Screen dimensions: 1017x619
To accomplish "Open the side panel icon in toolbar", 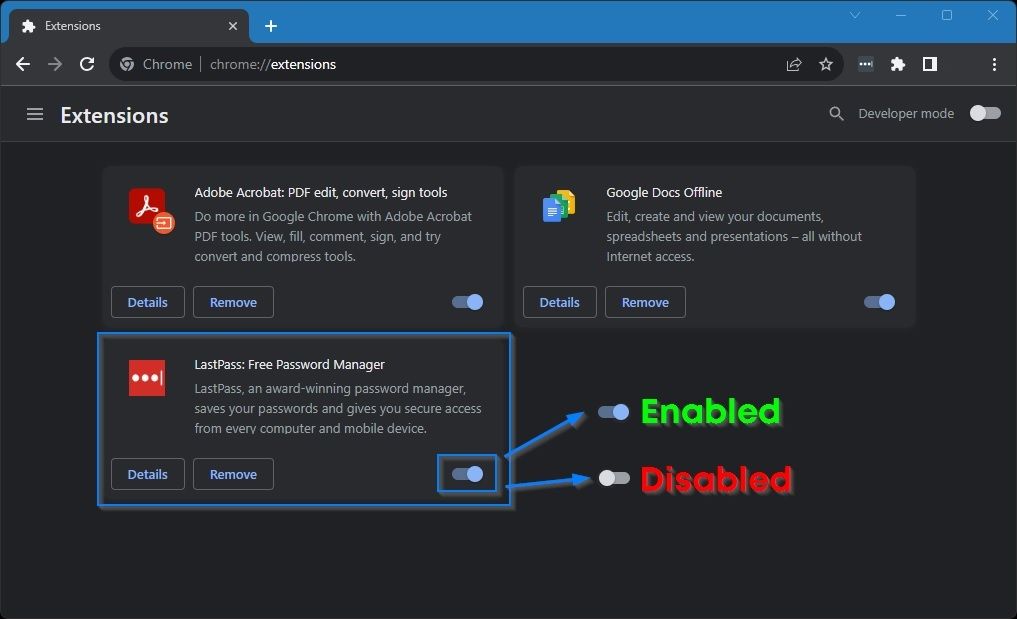I will tap(929, 63).
